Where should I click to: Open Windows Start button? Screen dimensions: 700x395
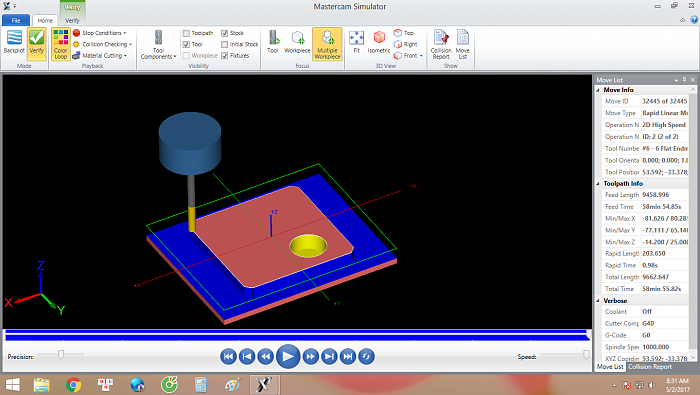click(12, 384)
